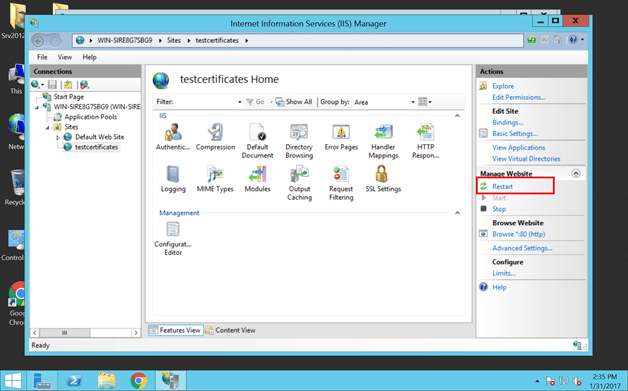This screenshot has height=391, width=628.
Task: Open the Limits configuration link
Action: (x=504, y=274)
